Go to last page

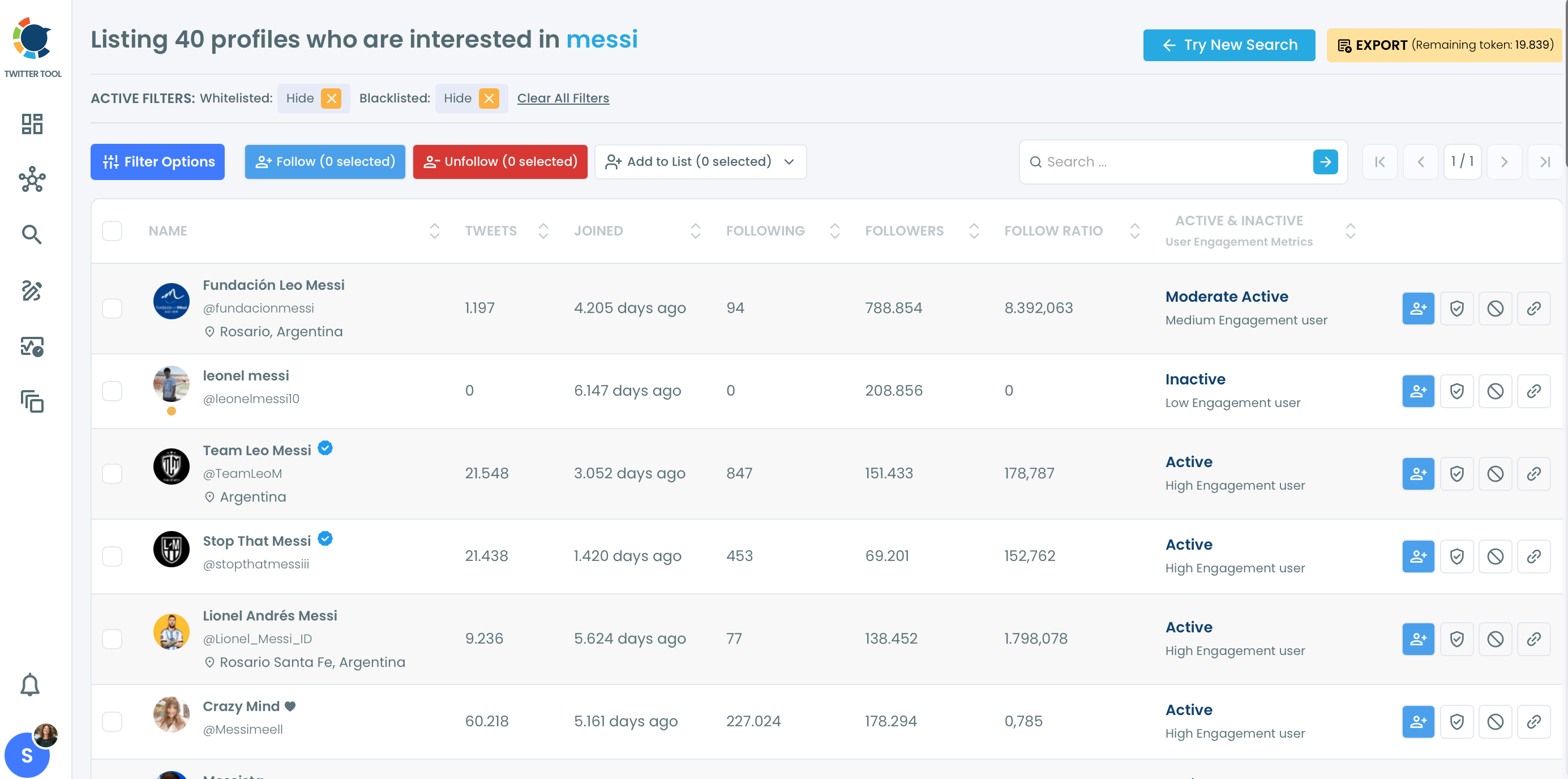tap(1545, 162)
